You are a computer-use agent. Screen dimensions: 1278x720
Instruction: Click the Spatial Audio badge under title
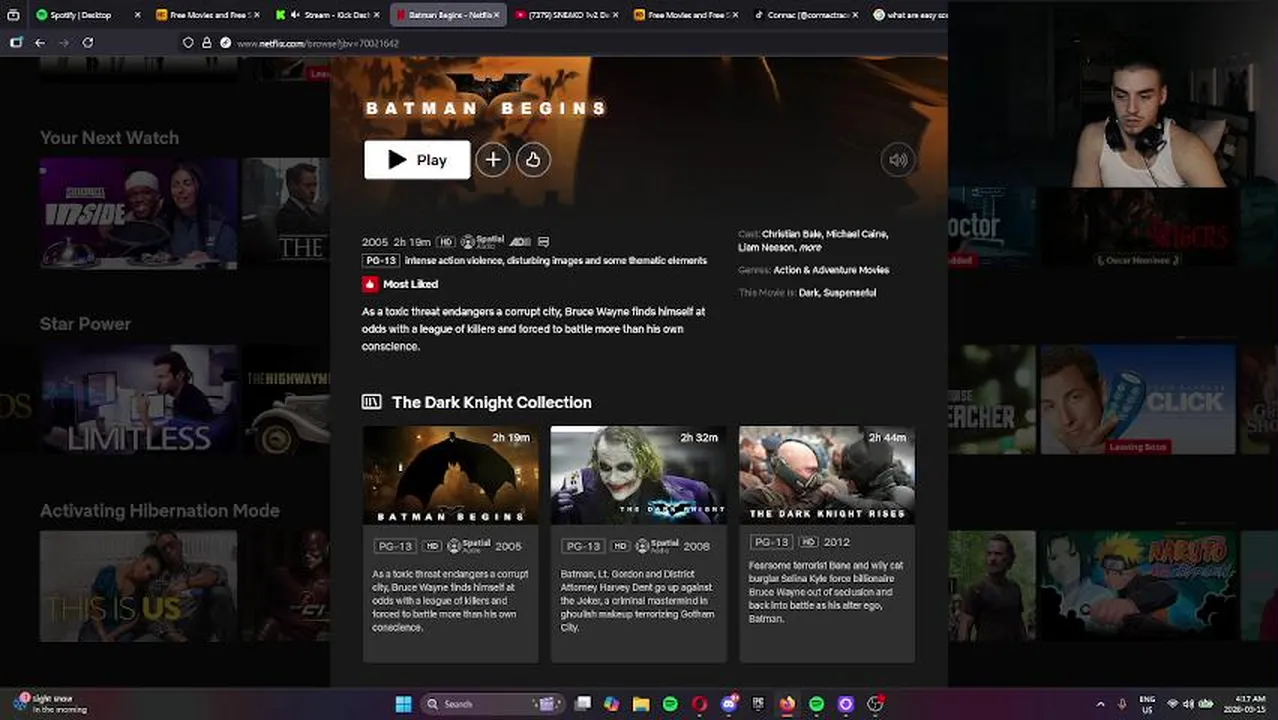[482, 242]
